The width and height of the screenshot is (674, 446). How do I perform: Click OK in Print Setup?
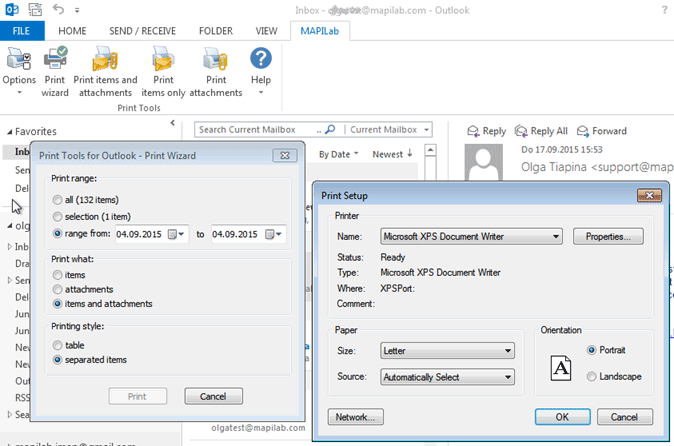pyautogui.click(x=562, y=417)
